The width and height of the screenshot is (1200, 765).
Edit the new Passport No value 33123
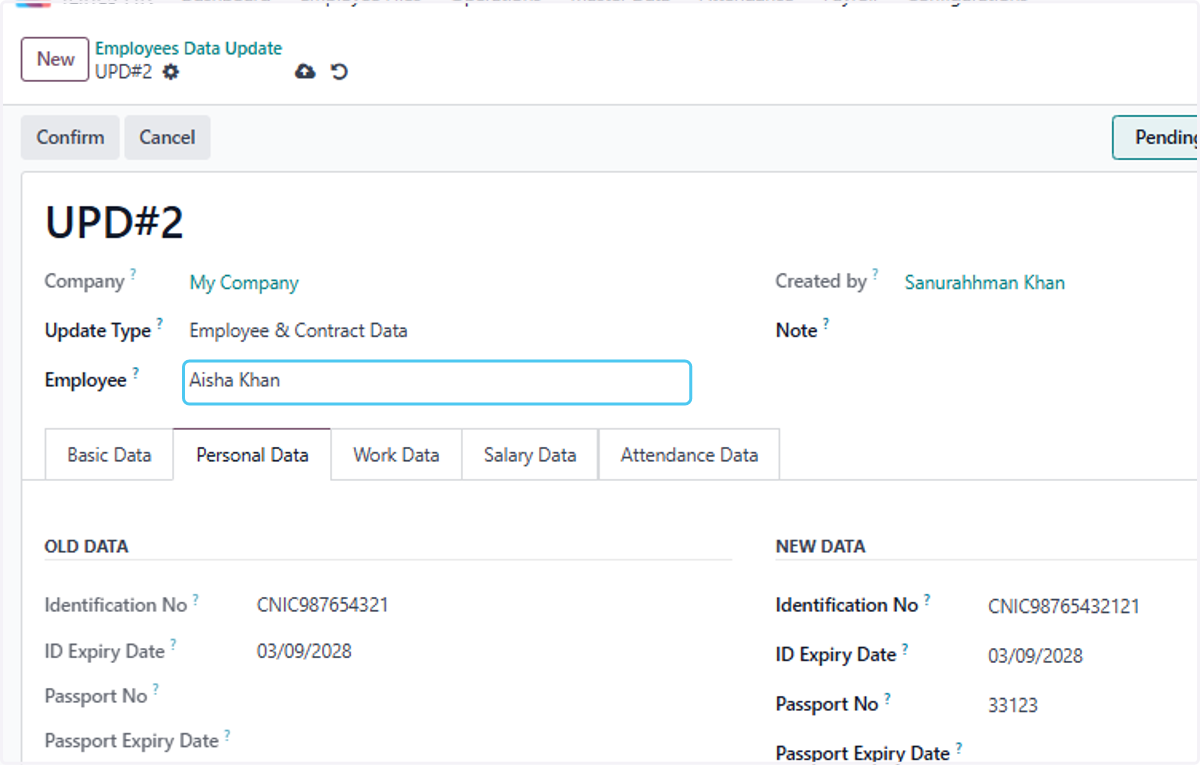tap(1013, 705)
